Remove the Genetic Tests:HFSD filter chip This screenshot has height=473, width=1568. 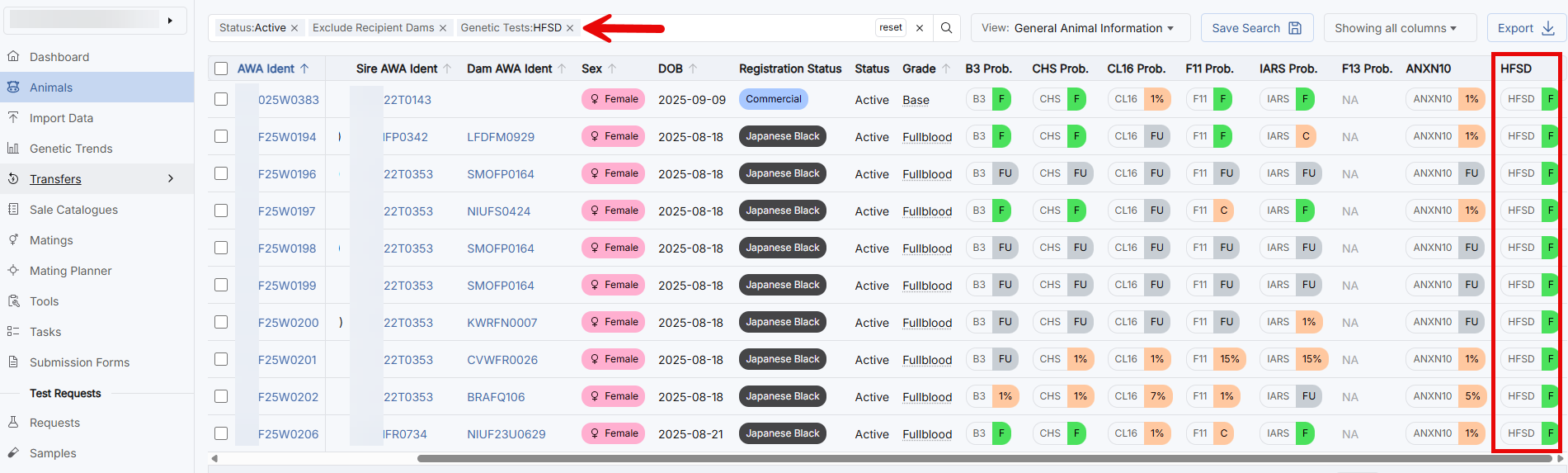[x=570, y=28]
